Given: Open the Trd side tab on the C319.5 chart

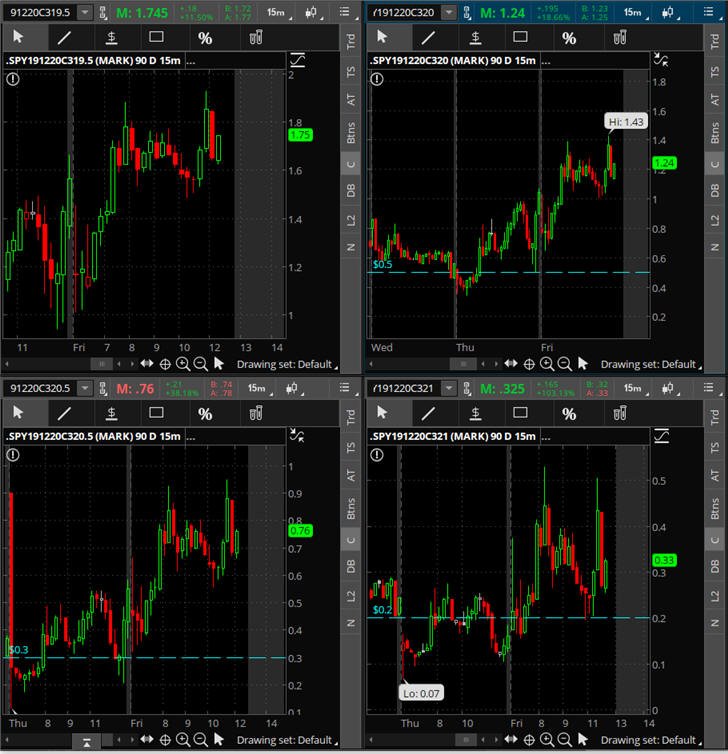Looking at the screenshot, I should [351, 41].
